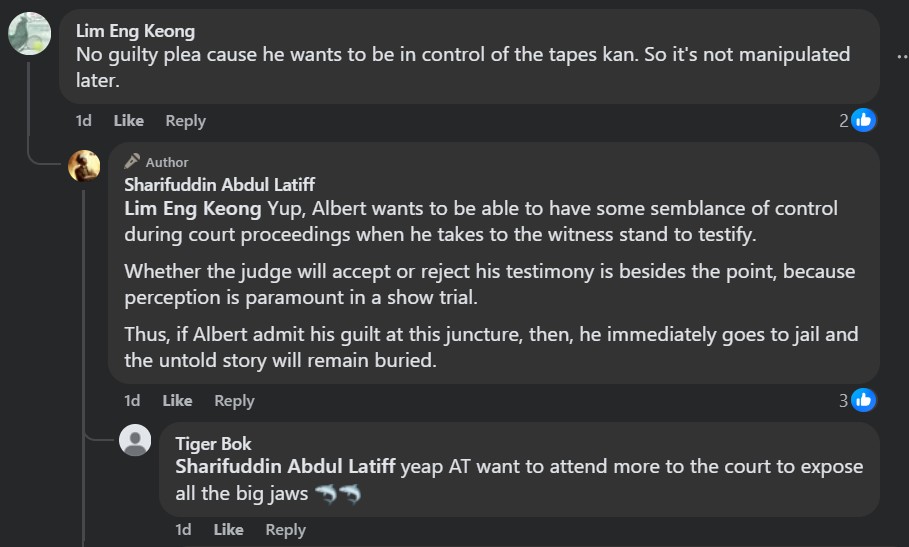The height and width of the screenshot is (547, 909).
Task: Click Sharifuddin Abdul Latiff's profile avatar
Action: click(84, 166)
